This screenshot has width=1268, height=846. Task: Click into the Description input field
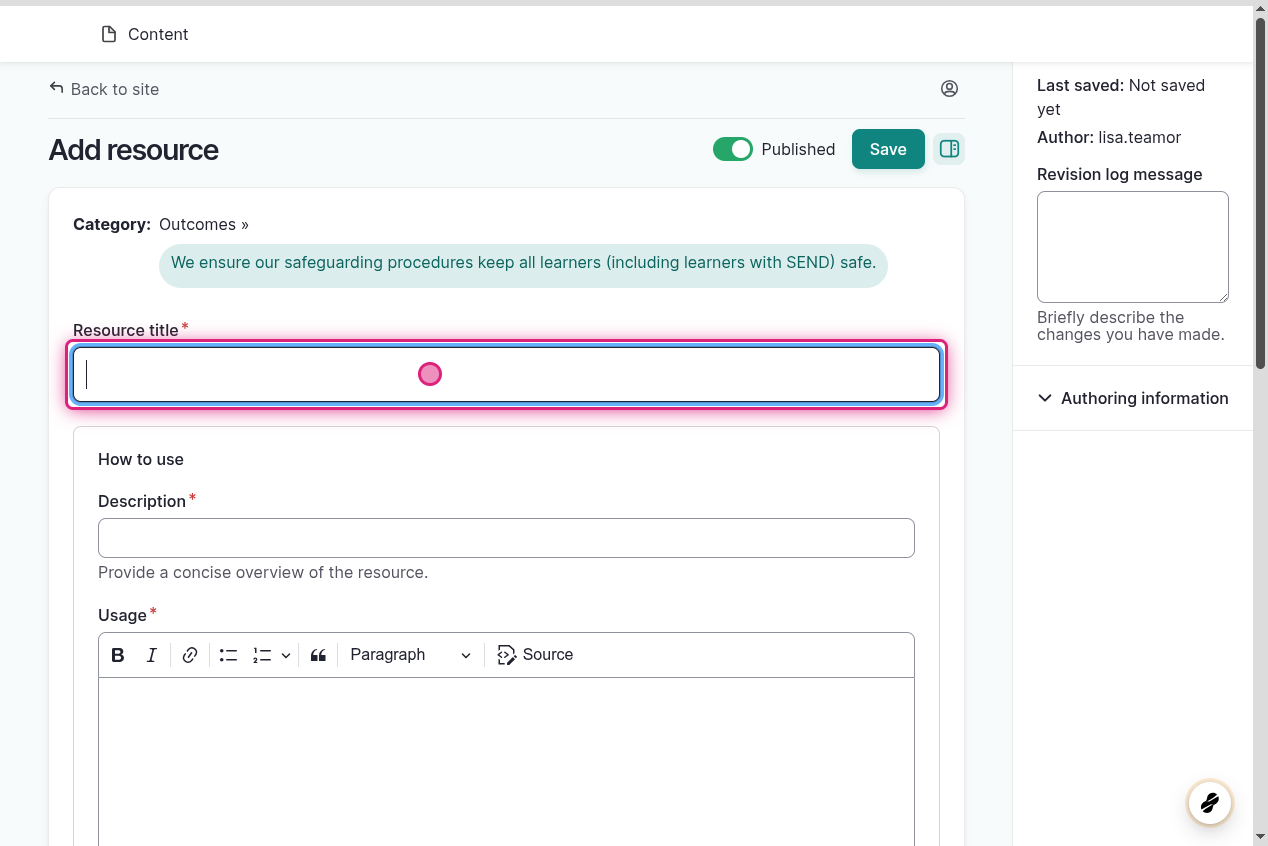[x=506, y=538]
